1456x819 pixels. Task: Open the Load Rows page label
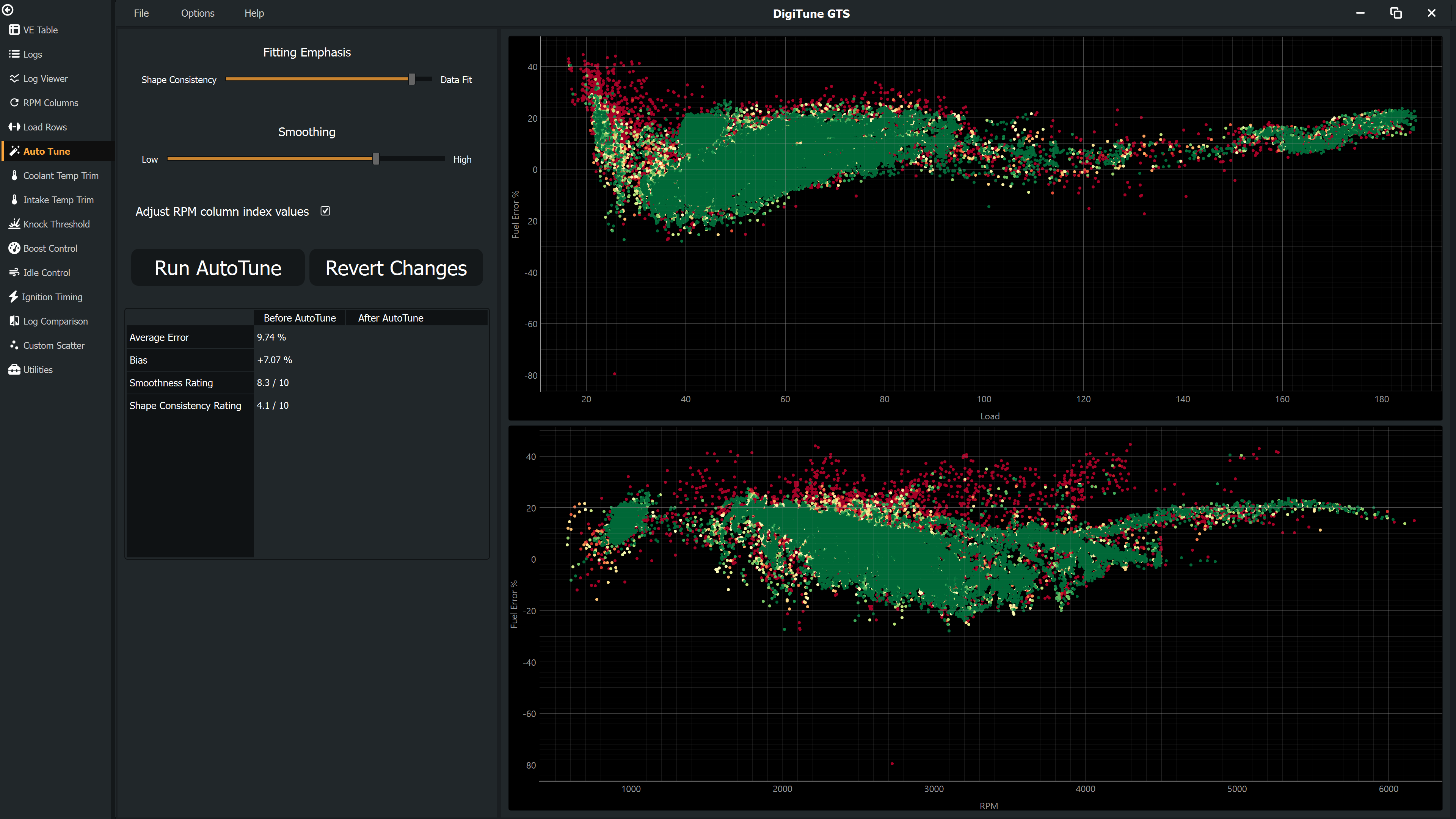45,127
